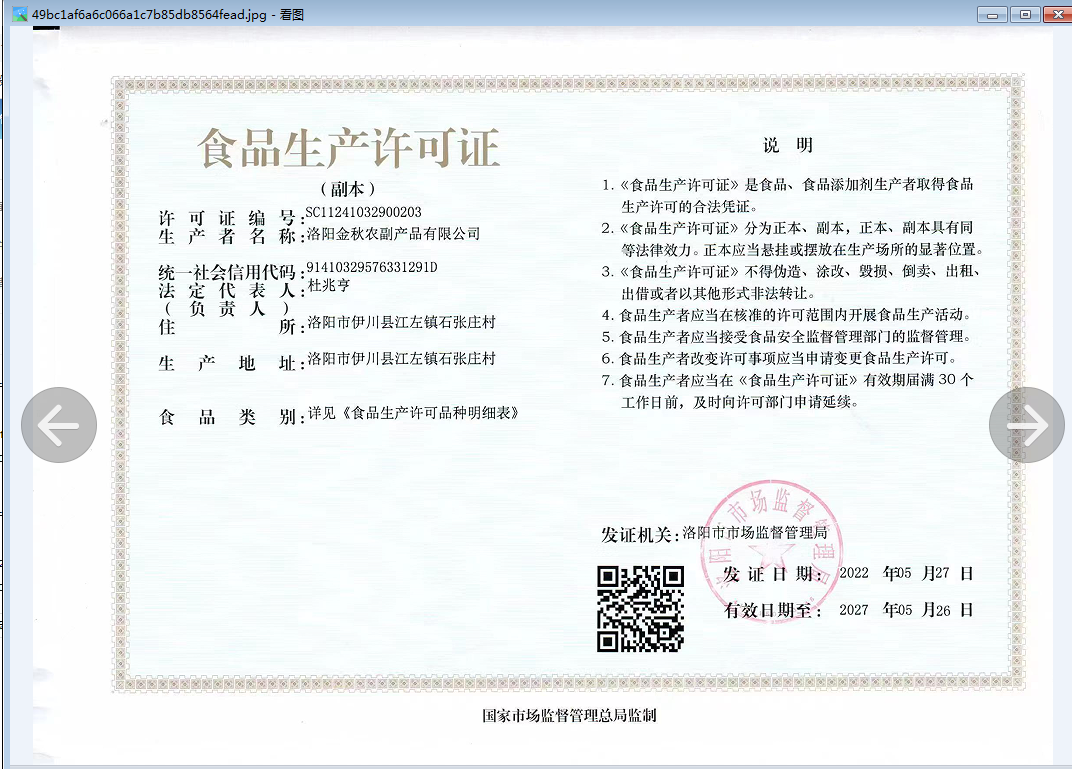
Task: Go to the next image with right arrow
Action: [x=1026, y=425]
